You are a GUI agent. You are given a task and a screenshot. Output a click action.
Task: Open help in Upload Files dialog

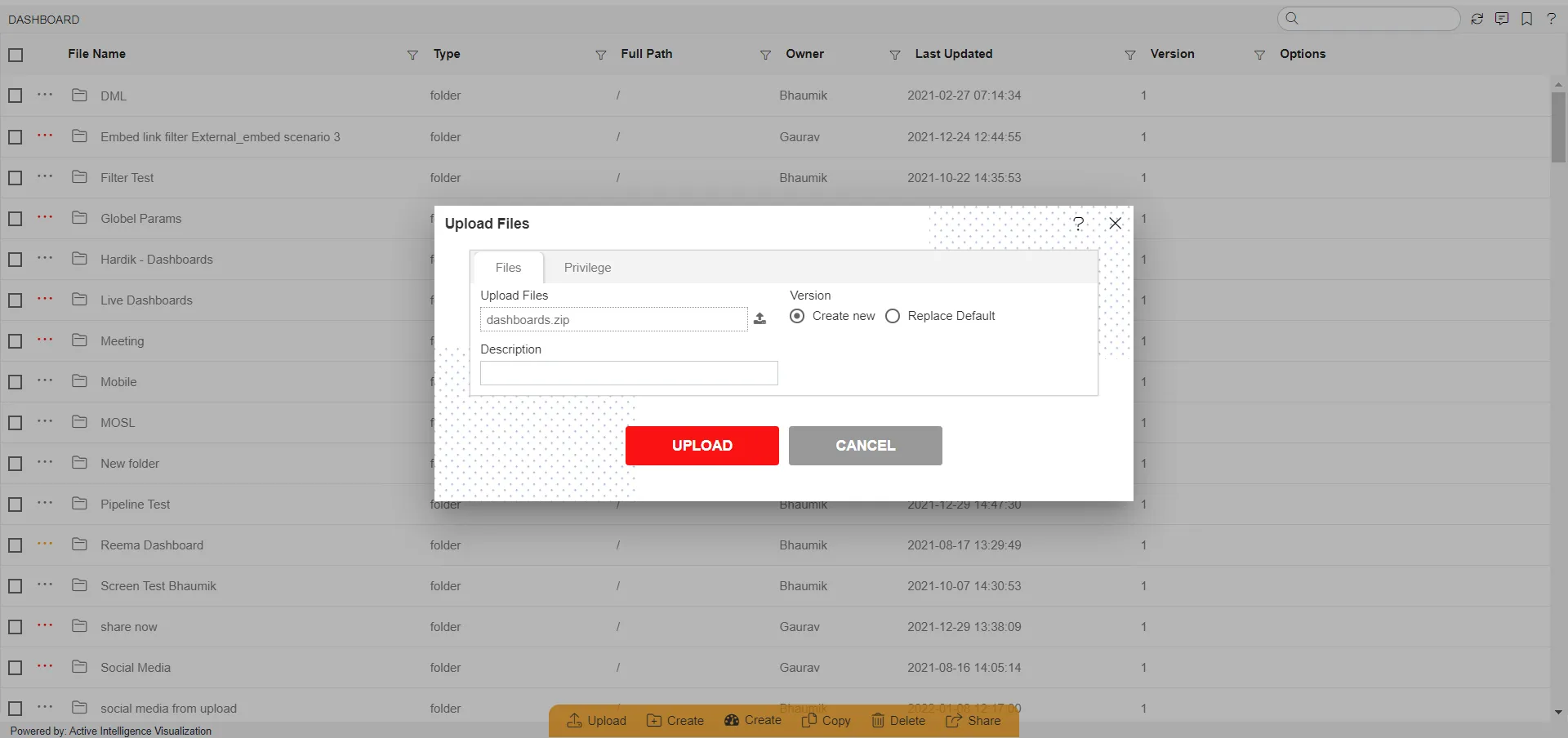pyautogui.click(x=1078, y=223)
